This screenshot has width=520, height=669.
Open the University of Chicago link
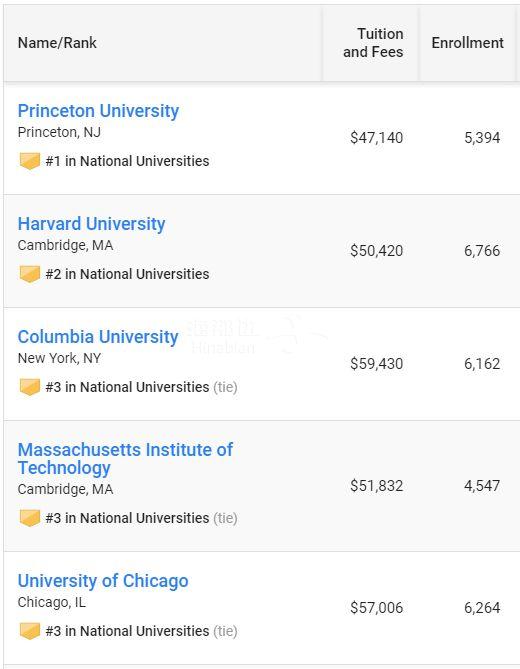pos(103,581)
